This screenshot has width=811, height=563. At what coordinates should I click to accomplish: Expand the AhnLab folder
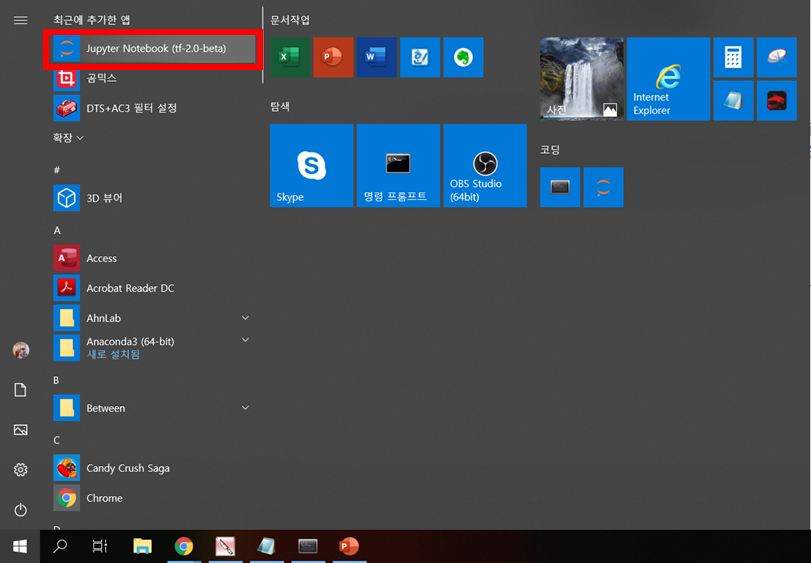pyautogui.click(x=154, y=318)
